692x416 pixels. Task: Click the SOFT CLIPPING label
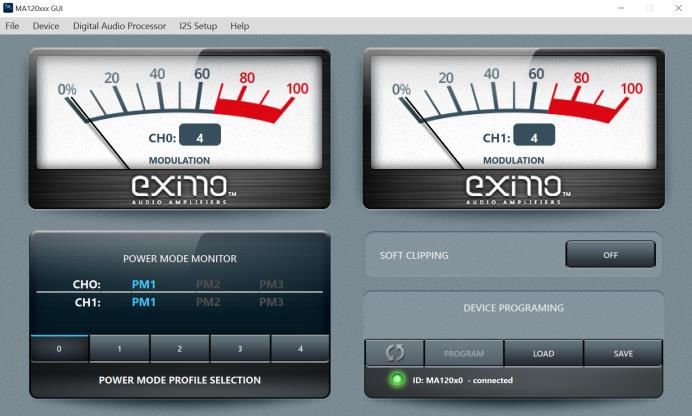[414, 255]
